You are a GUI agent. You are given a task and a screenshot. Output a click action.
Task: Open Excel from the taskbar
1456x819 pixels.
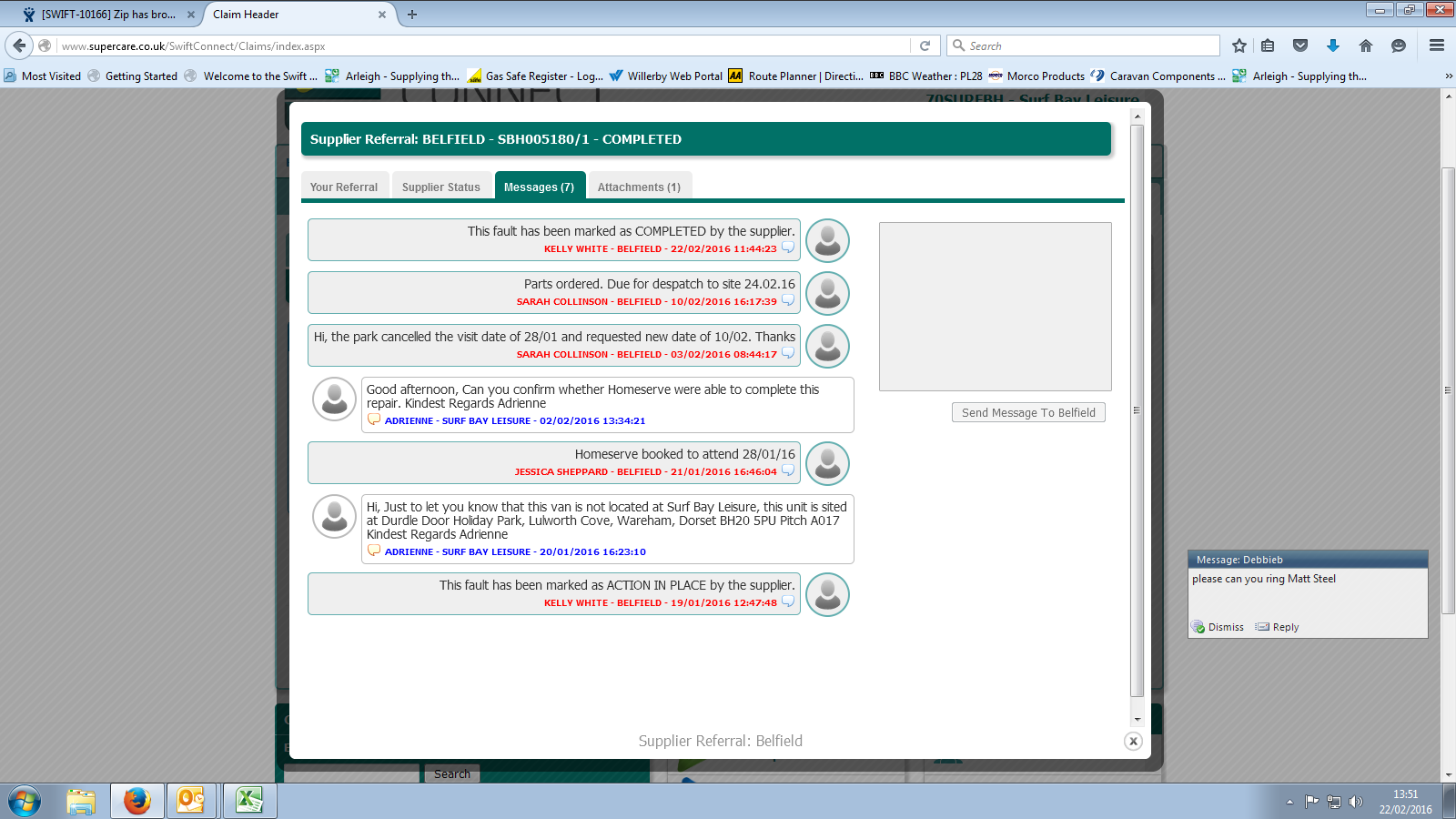[x=248, y=802]
